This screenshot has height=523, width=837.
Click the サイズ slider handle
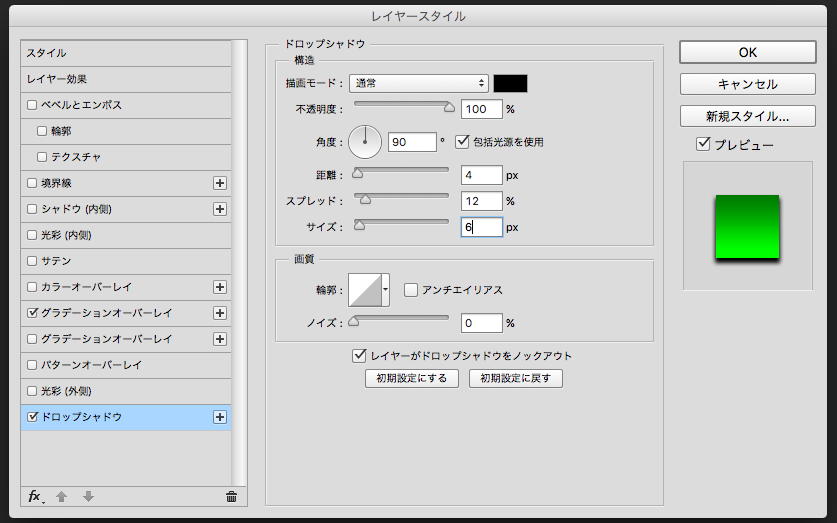360,225
